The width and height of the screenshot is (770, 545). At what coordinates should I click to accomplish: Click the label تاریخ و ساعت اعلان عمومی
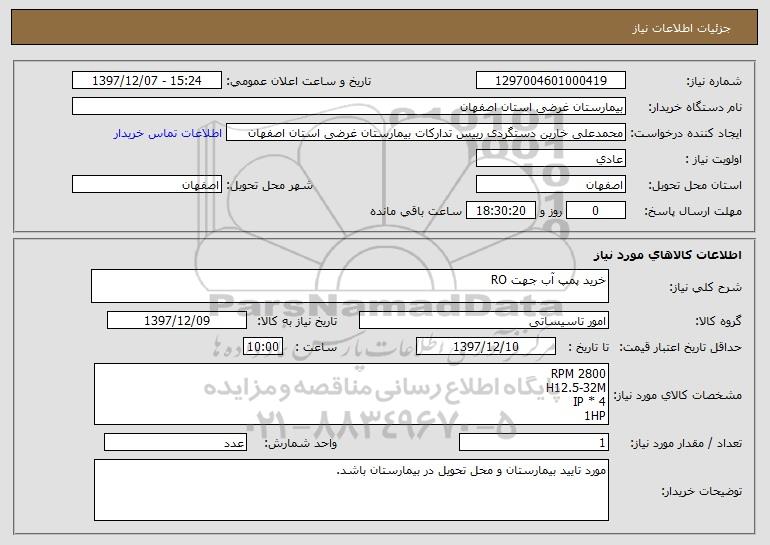299,81
